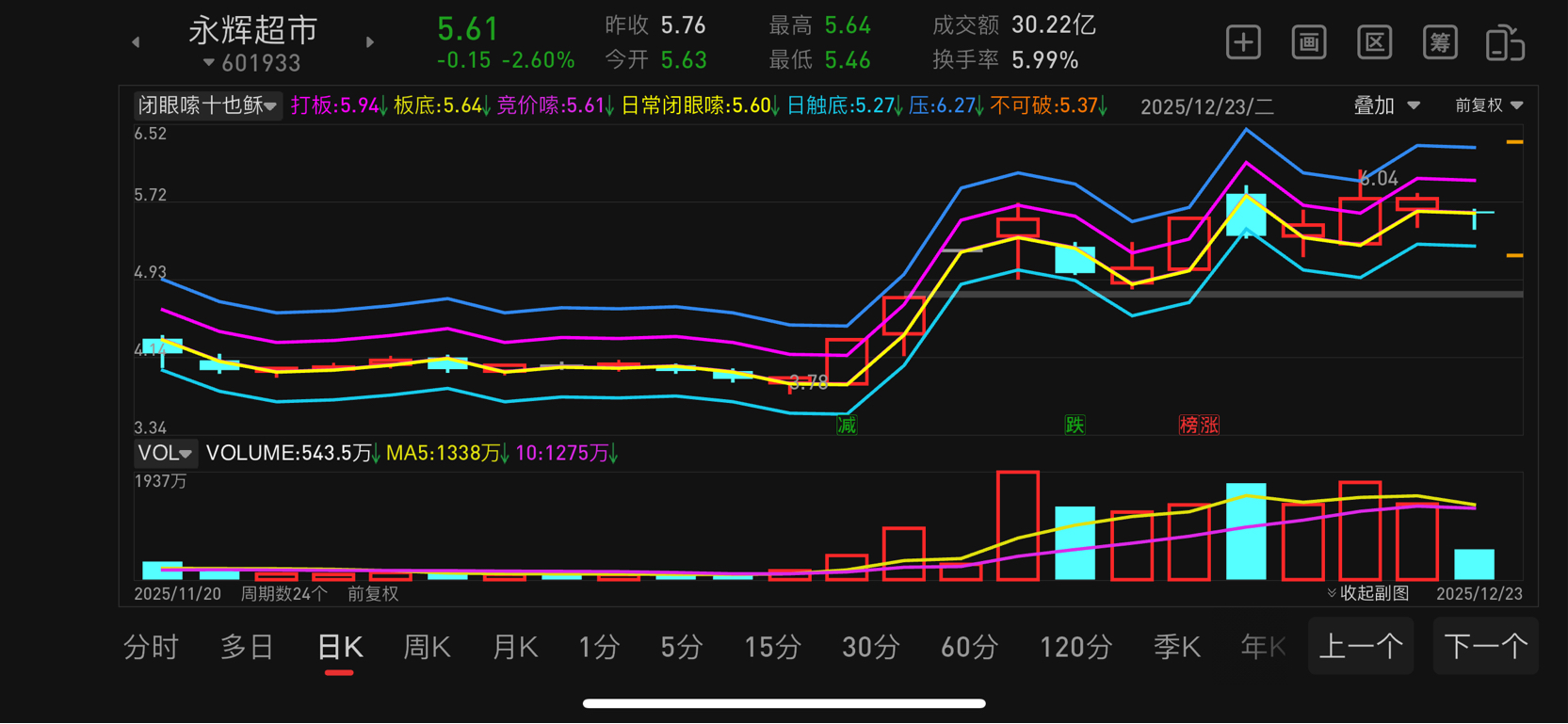Expand stock code 601933 dropdown triangle

tap(209, 63)
